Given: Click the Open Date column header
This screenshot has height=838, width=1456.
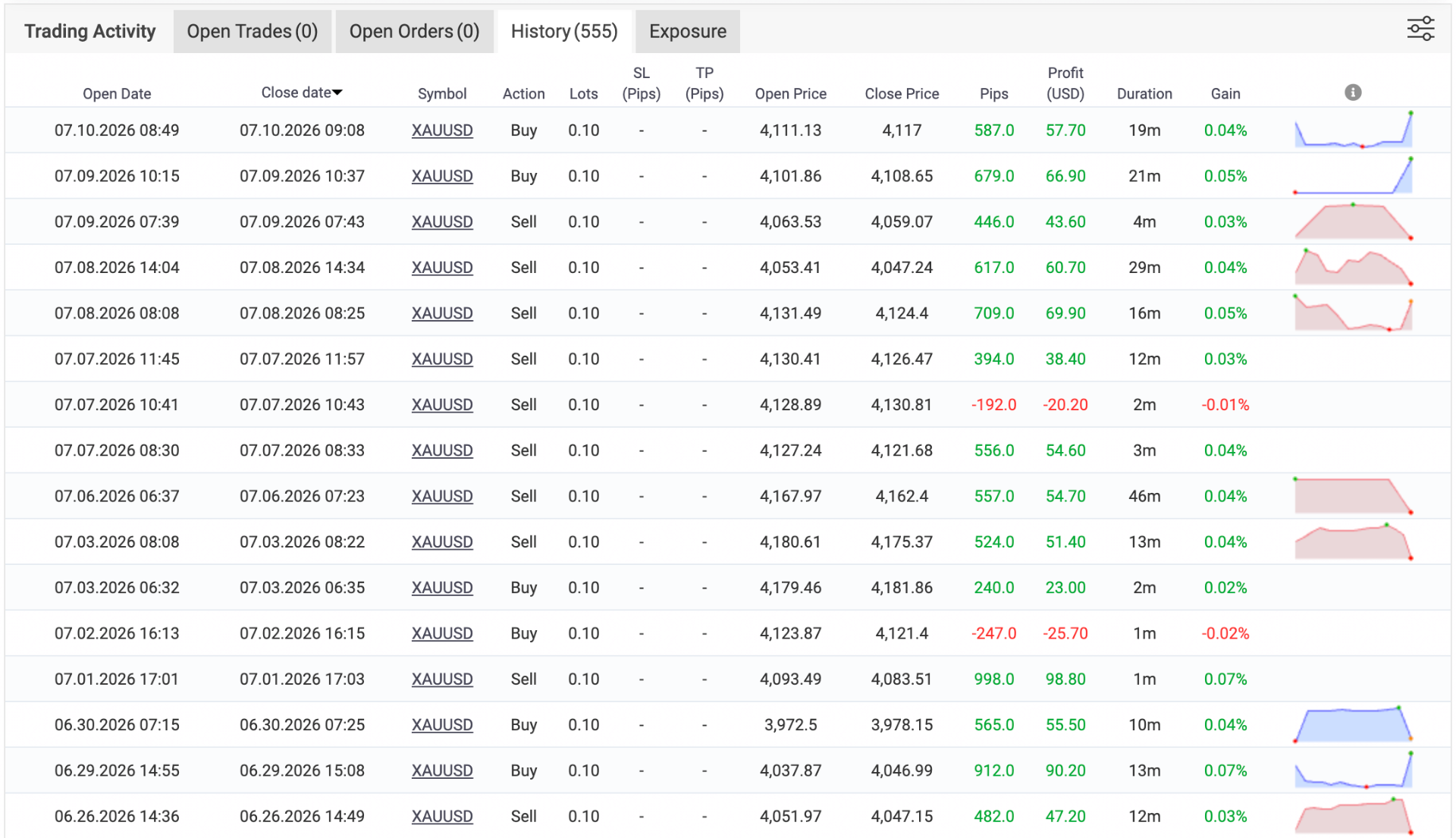Looking at the screenshot, I should [117, 94].
